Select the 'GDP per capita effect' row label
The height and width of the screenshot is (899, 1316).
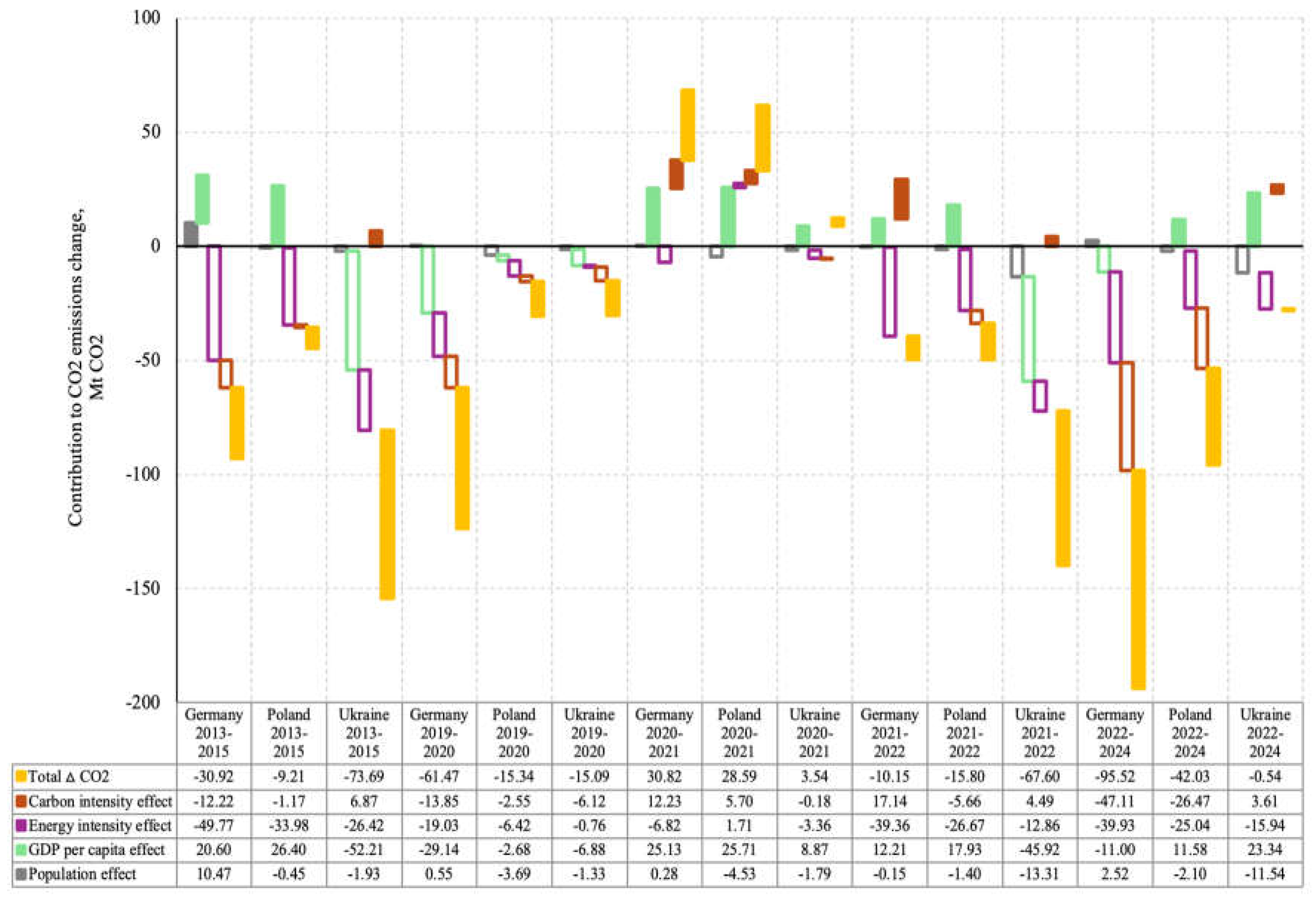pyautogui.click(x=96, y=850)
